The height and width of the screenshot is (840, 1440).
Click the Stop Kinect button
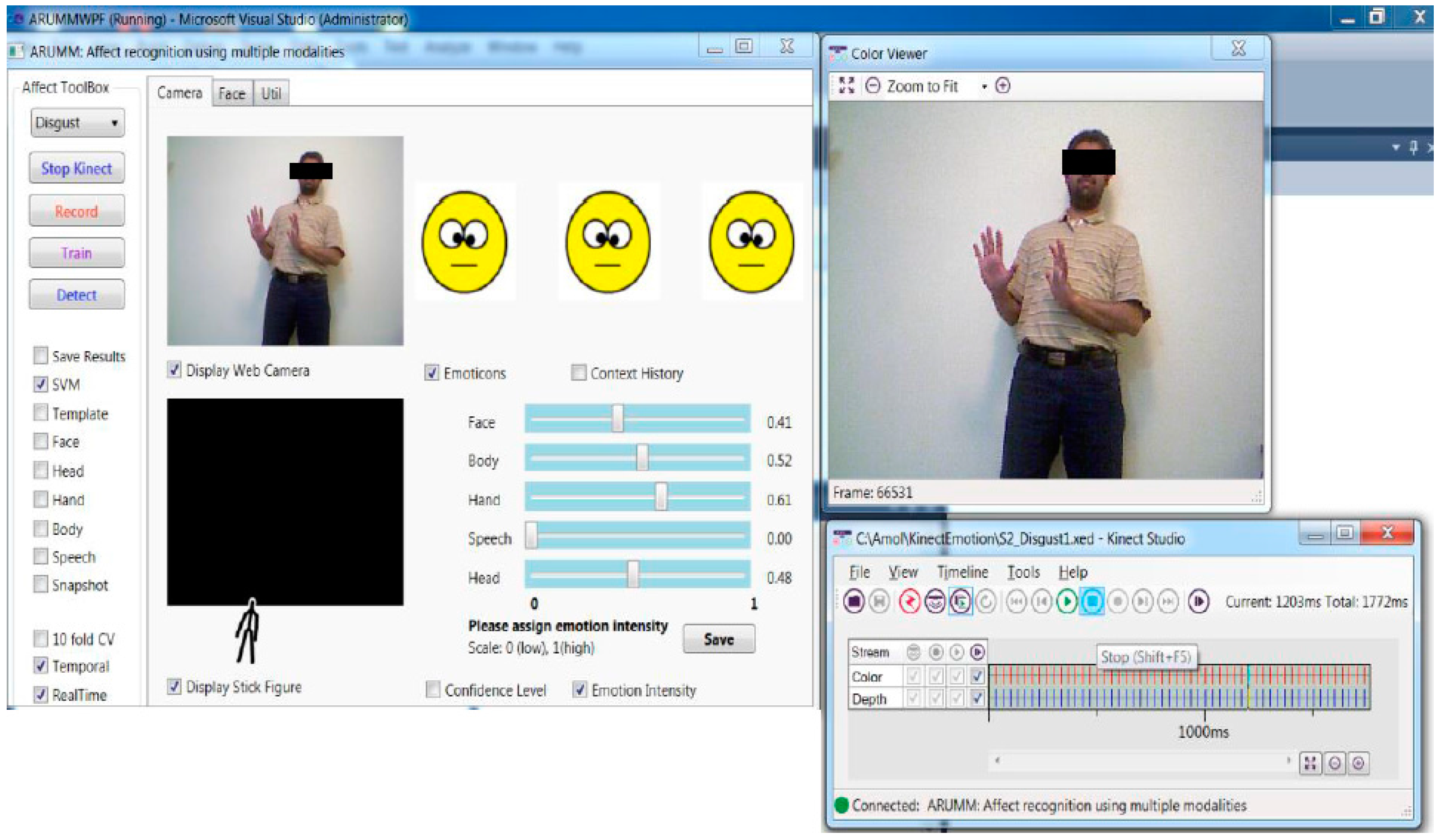point(77,168)
